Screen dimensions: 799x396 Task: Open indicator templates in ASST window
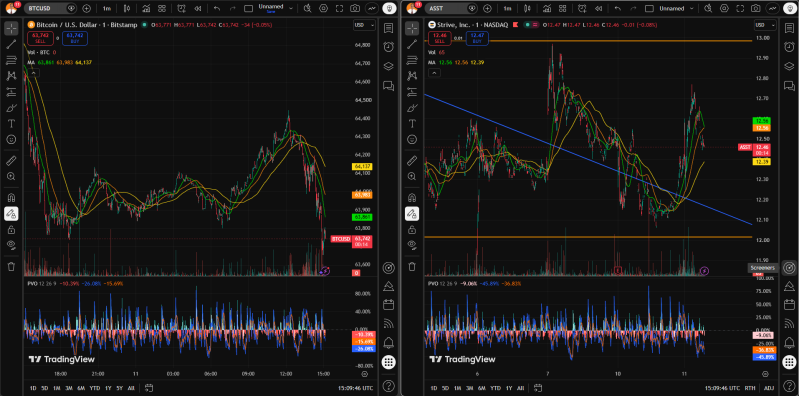pyautogui.click(x=562, y=9)
